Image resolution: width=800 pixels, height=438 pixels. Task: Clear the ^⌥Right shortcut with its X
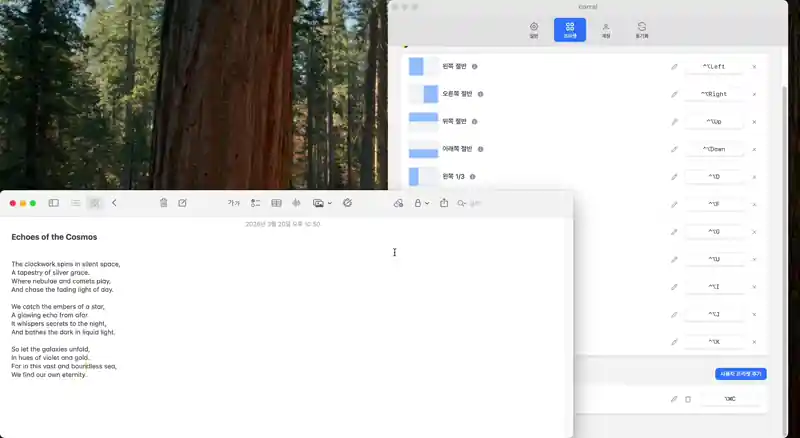click(x=754, y=94)
